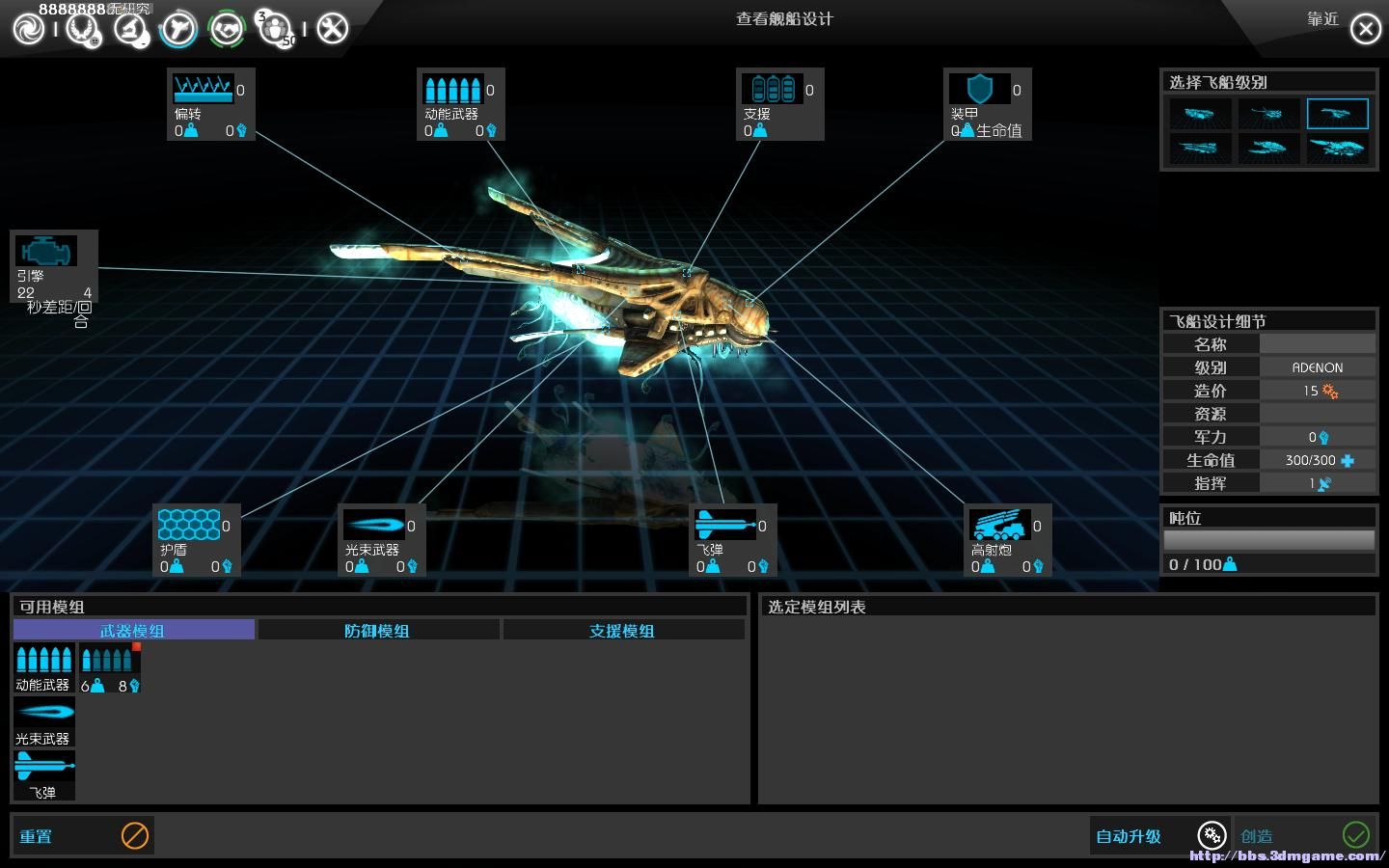The width and height of the screenshot is (1389, 868).
Task: Select the first ship class in bottom row
Action: pos(1200,149)
